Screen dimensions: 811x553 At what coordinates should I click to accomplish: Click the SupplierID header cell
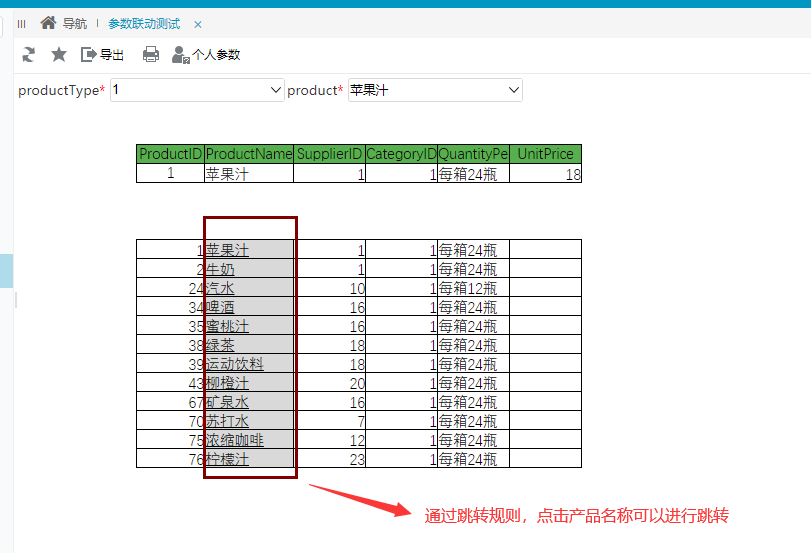coord(329,154)
